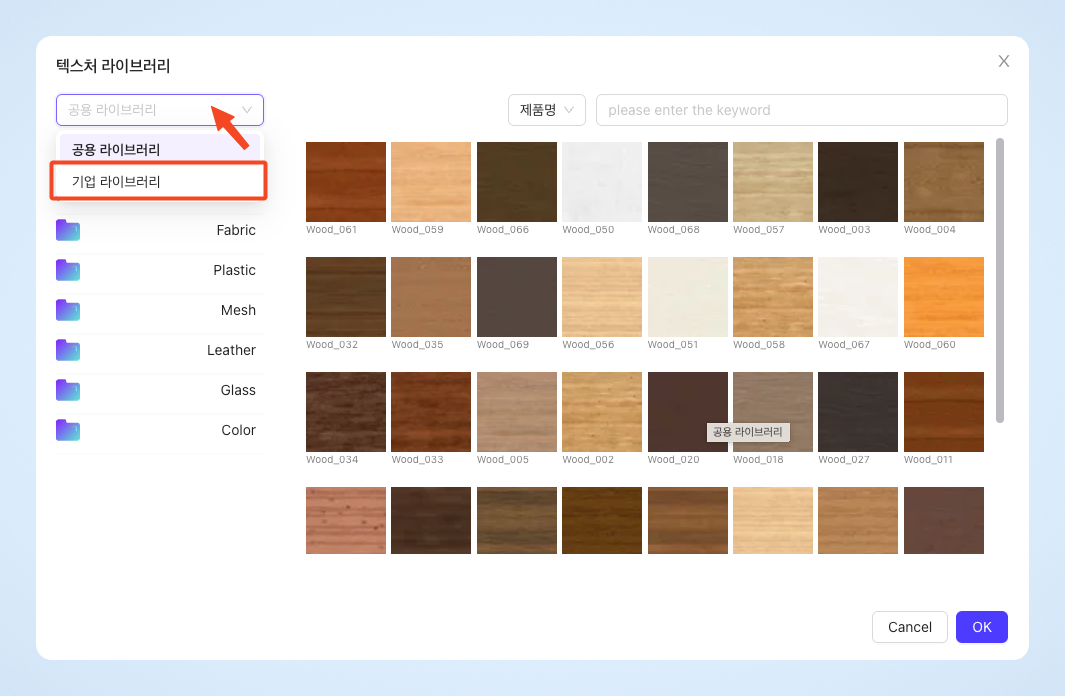Open the Fabric folder icon
Screen dimensions: 1065x696
click(x=68, y=230)
